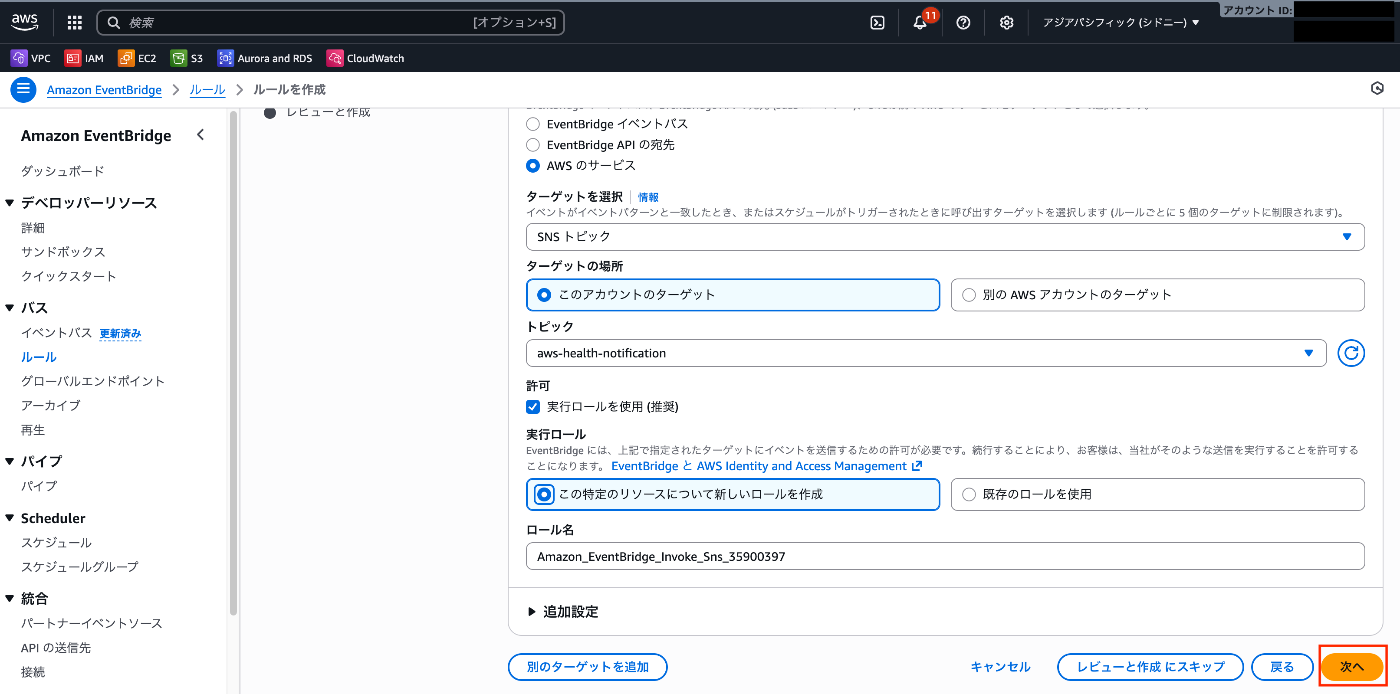The image size is (1400, 694).
Task: Open the IAM favorite shortcut
Action: (x=84, y=58)
